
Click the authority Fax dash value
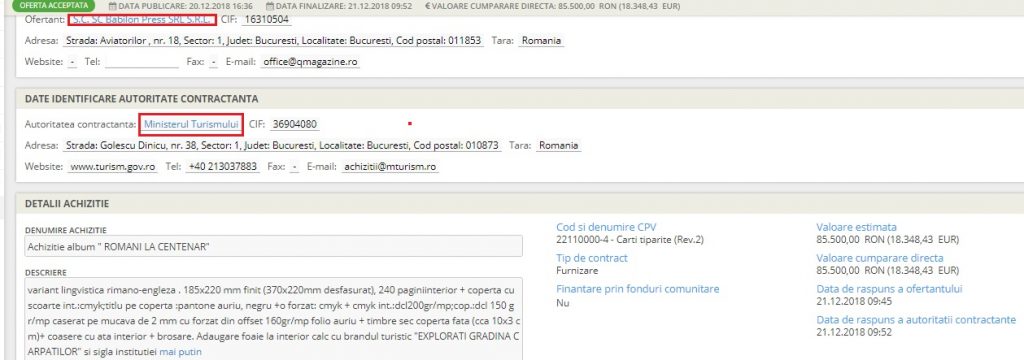[295, 167]
